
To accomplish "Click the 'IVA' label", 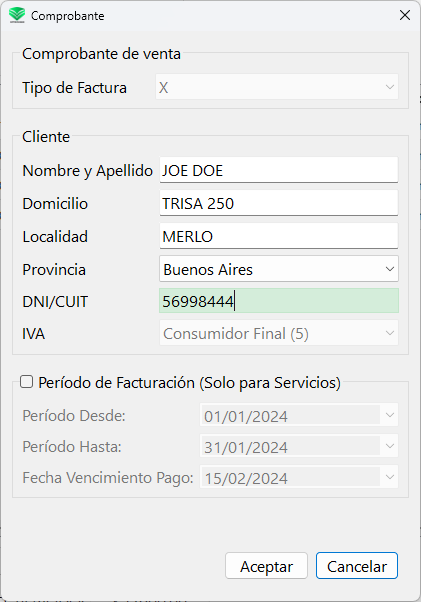I will point(34,334).
